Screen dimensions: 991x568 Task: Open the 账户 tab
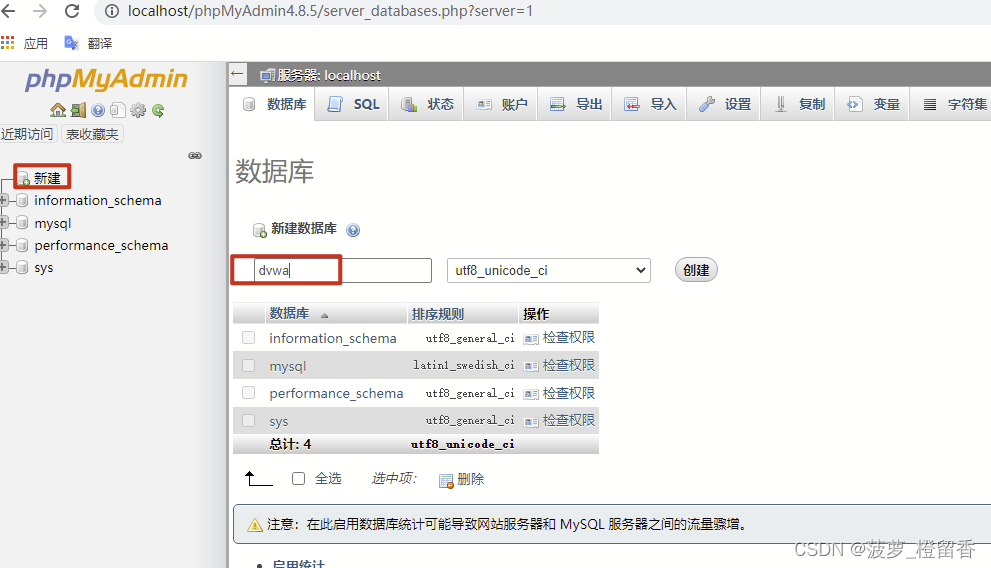[x=502, y=104]
